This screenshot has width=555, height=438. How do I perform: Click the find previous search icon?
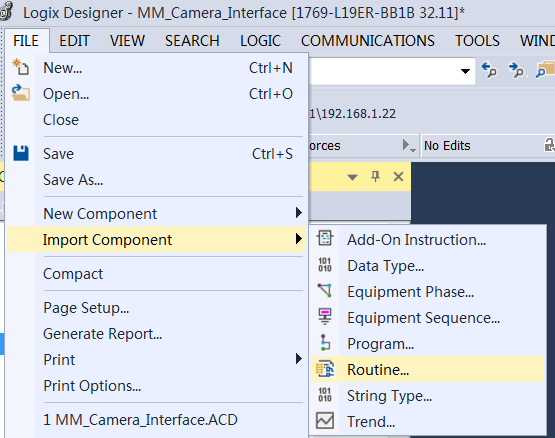tap(489, 70)
